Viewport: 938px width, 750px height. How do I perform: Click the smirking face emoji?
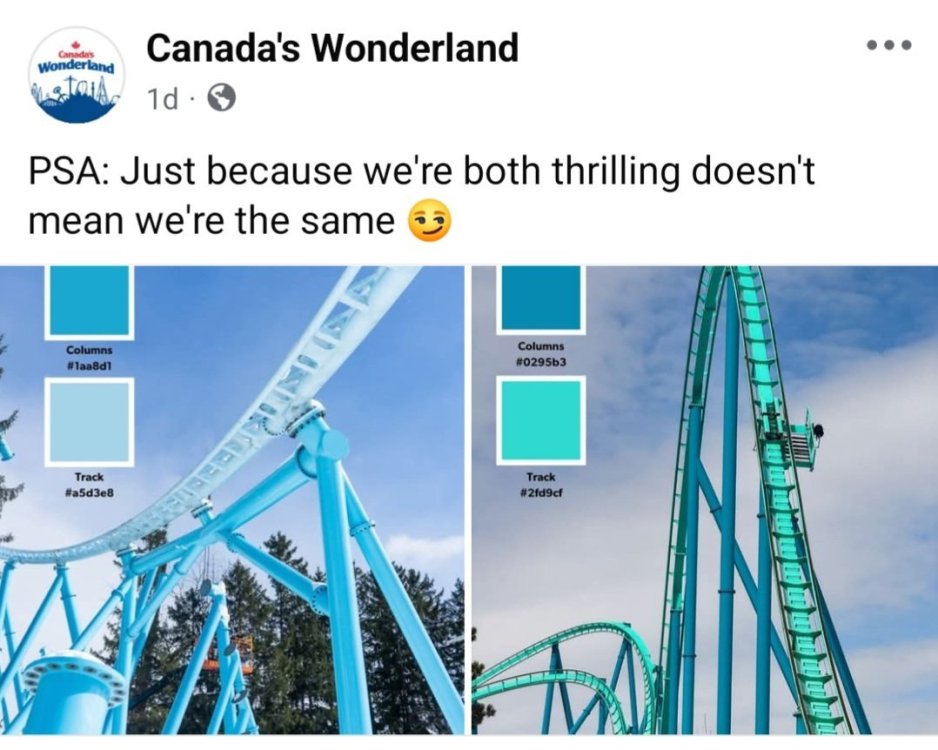click(x=429, y=221)
